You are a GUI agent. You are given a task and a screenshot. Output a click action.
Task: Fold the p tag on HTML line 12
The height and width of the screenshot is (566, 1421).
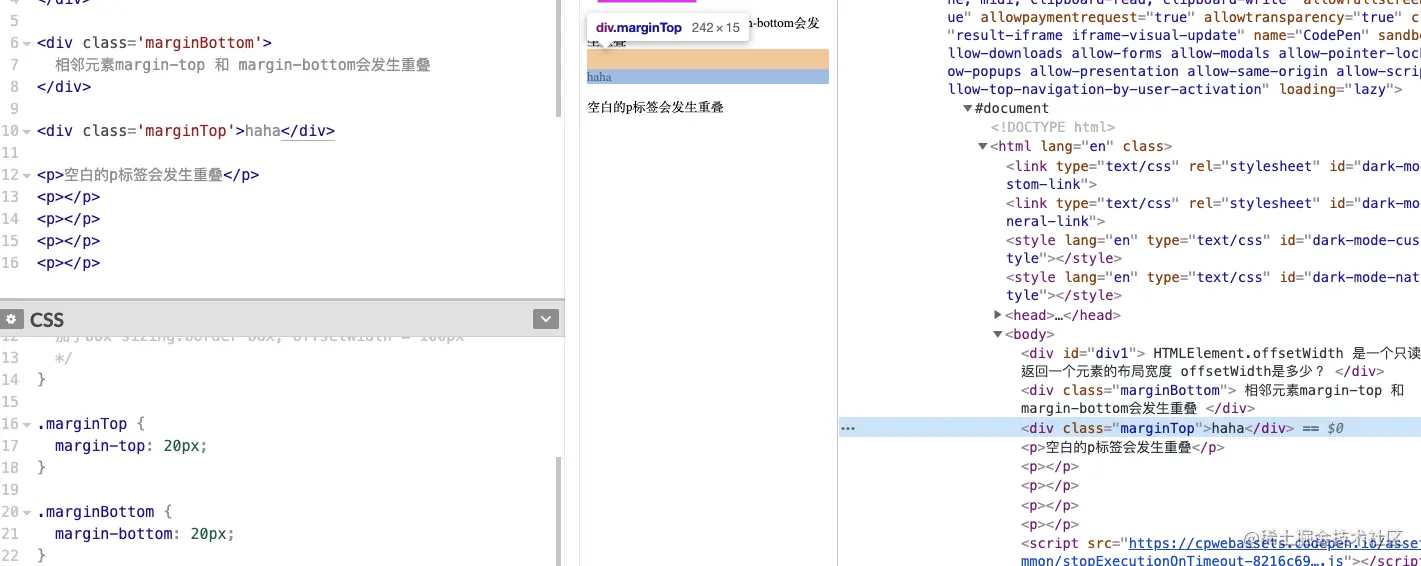(x=27, y=175)
